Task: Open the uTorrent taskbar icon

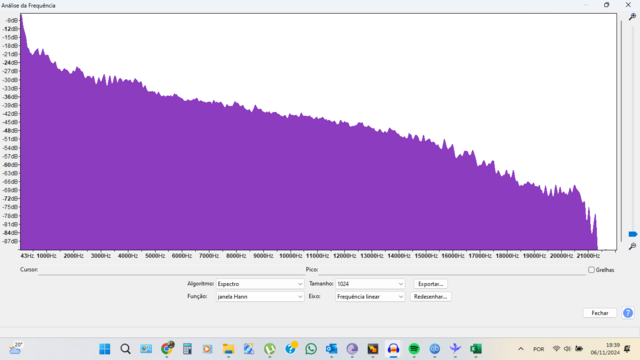Action: (269, 349)
